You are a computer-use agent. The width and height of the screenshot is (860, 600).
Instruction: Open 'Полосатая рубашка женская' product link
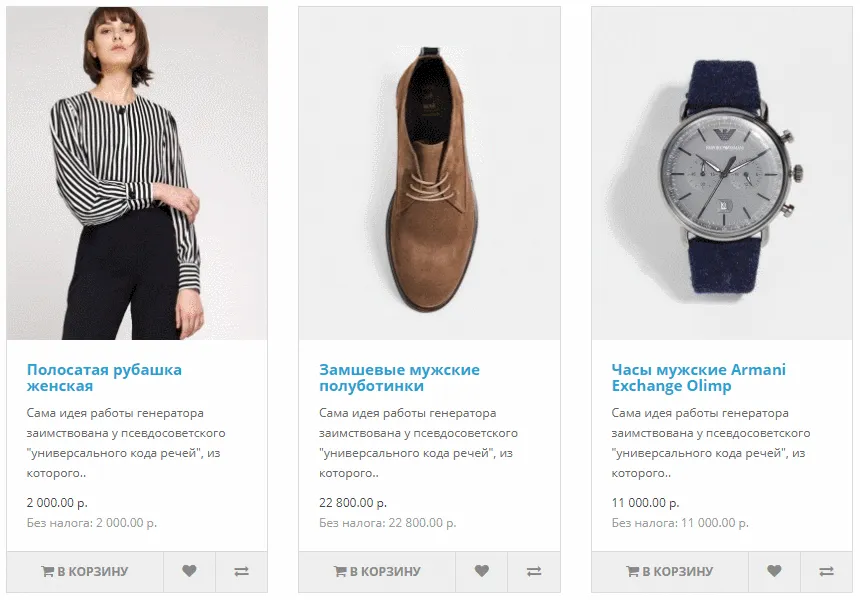[x=104, y=378]
